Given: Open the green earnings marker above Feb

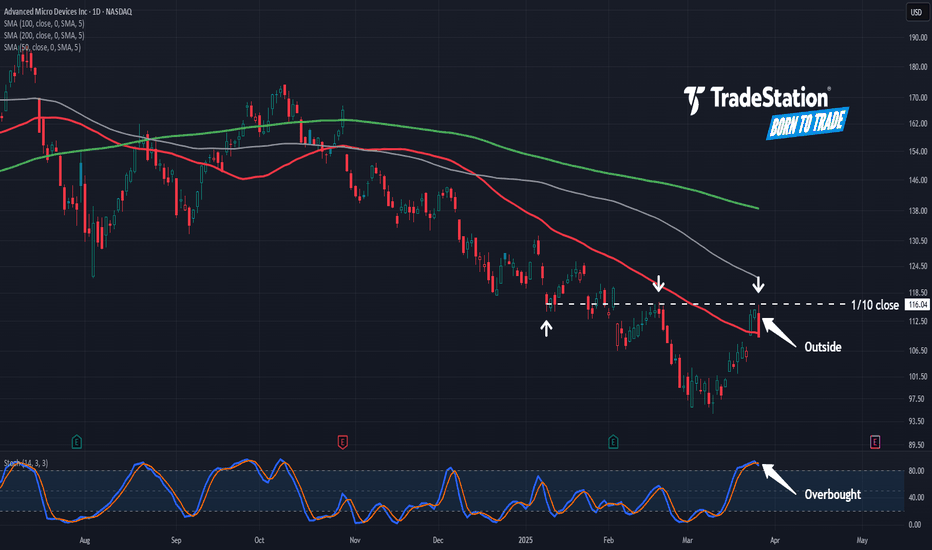Looking at the screenshot, I should (x=613, y=442).
